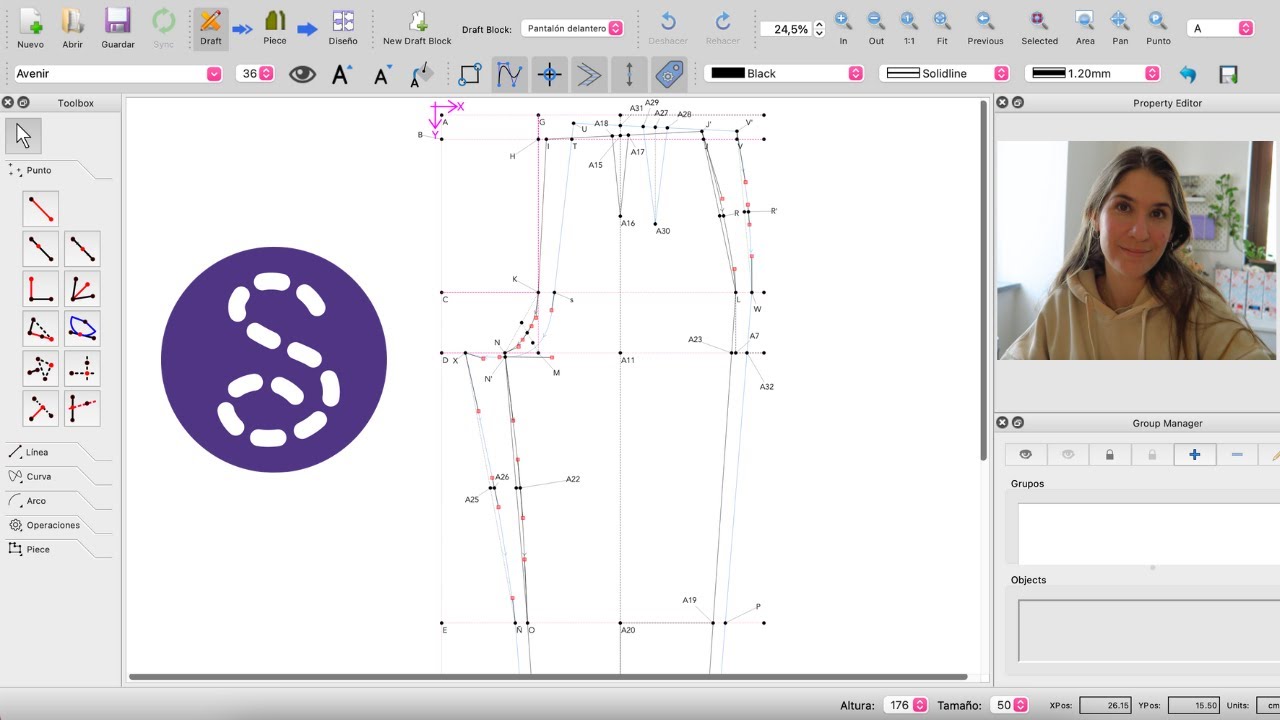Click the horizontal scrollbar below canvas

[548, 677]
